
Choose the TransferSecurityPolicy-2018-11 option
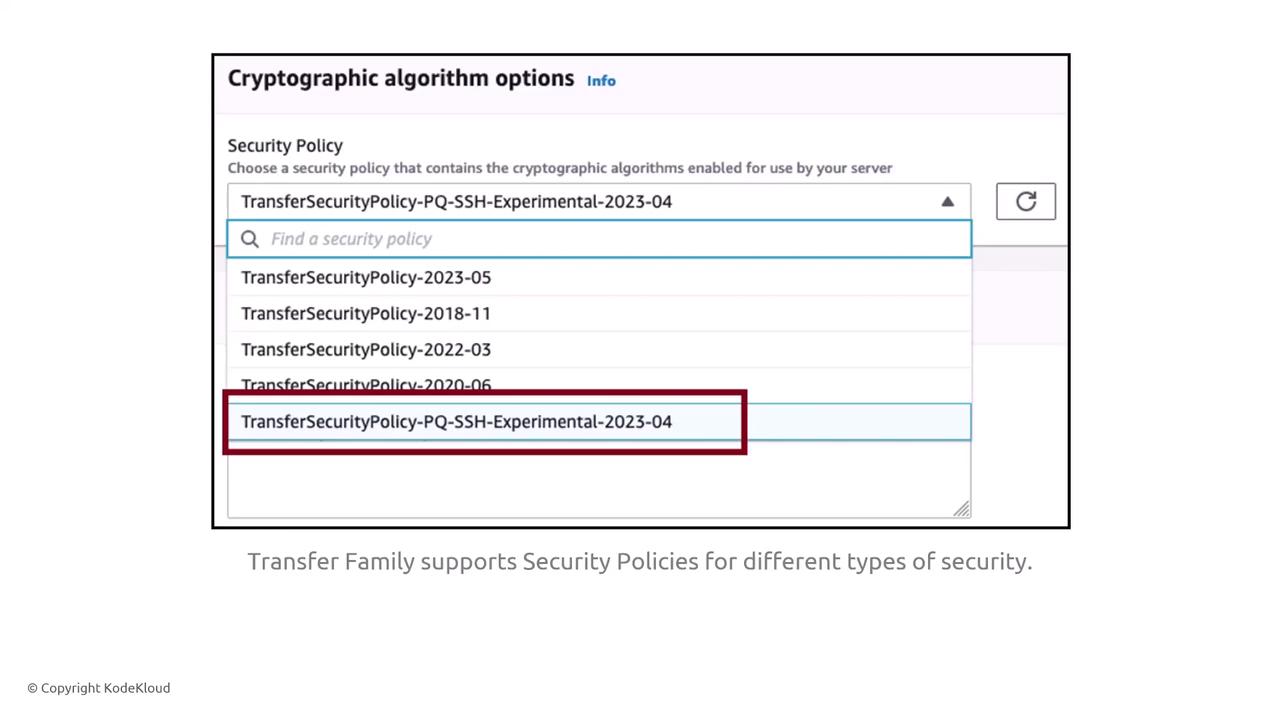[x=366, y=314]
